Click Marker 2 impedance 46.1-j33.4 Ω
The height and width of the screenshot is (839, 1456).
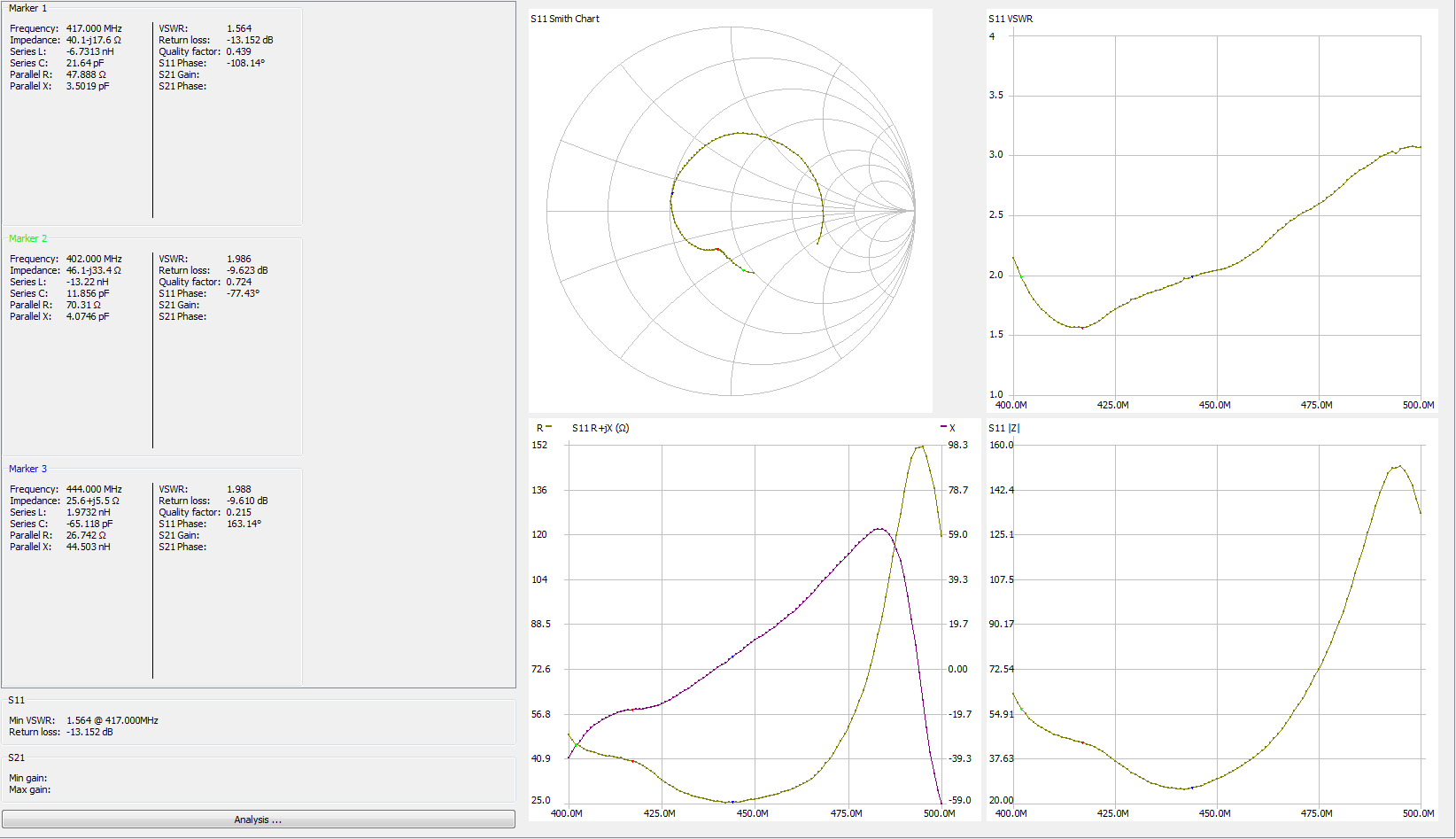point(93,270)
